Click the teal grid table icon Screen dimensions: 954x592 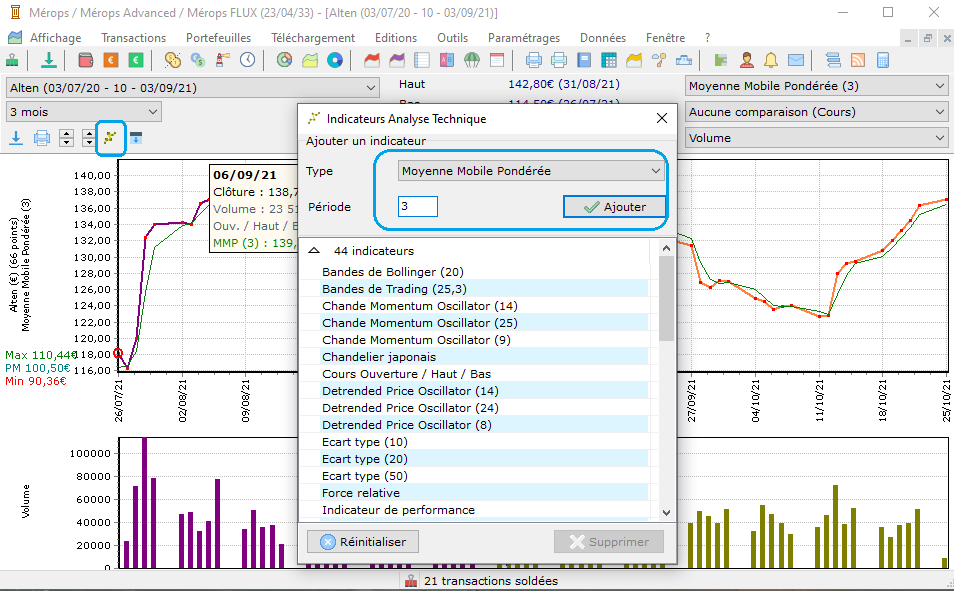pyautogui.click(x=608, y=60)
